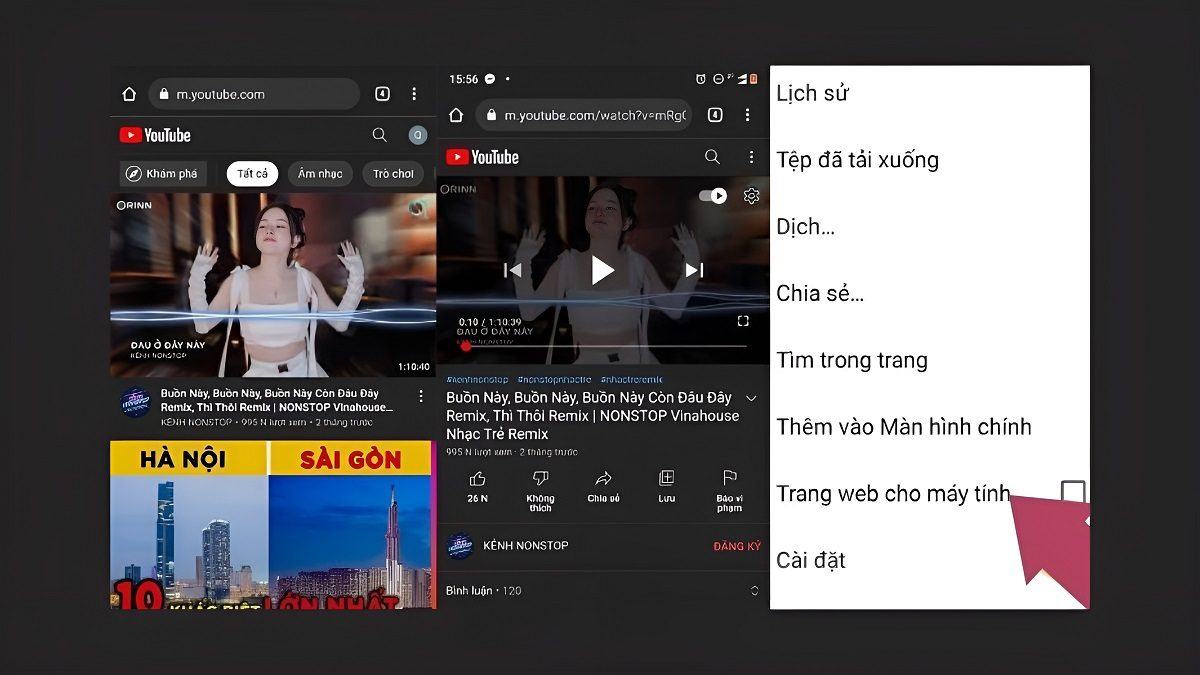Click the like thumbs-up button
This screenshot has width=1200, height=675.
click(x=477, y=479)
